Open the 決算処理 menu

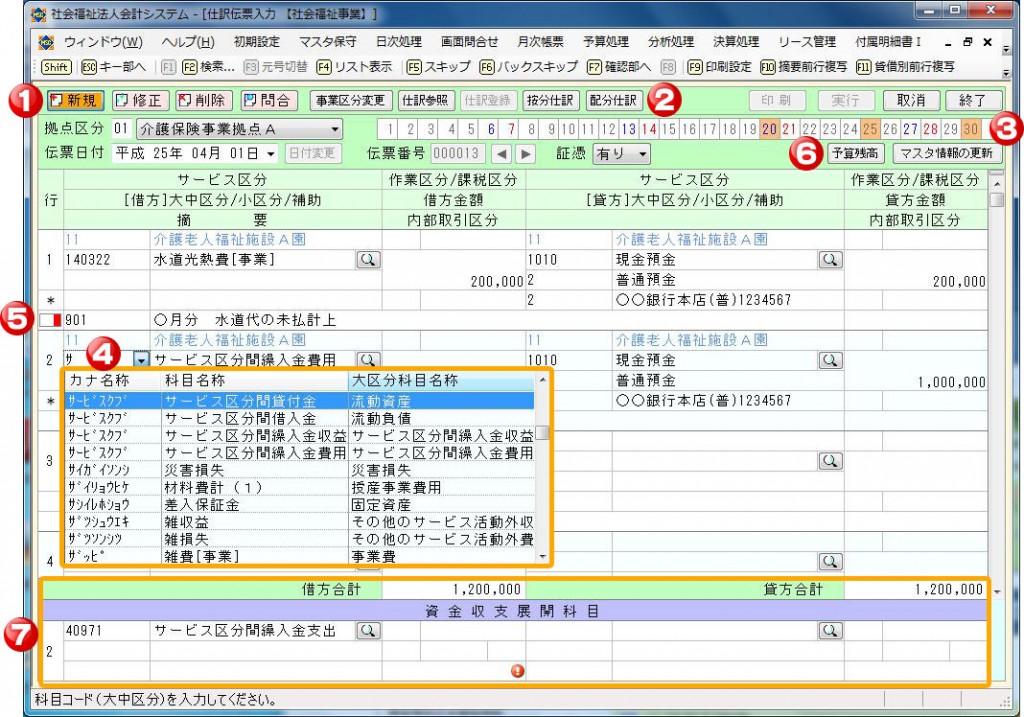click(x=736, y=42)
